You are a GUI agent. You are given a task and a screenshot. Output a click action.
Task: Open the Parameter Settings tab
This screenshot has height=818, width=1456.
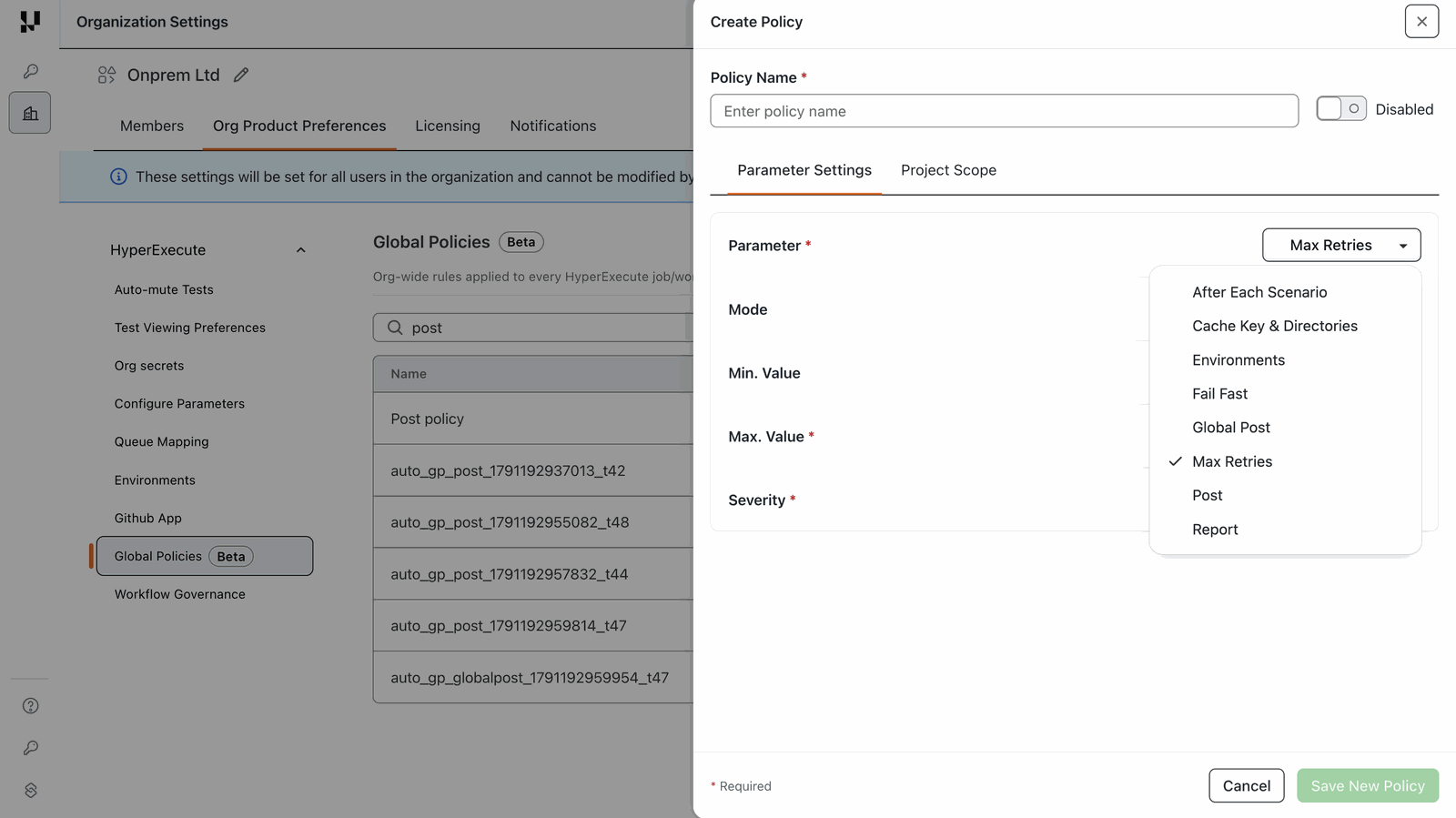[804, 170]
